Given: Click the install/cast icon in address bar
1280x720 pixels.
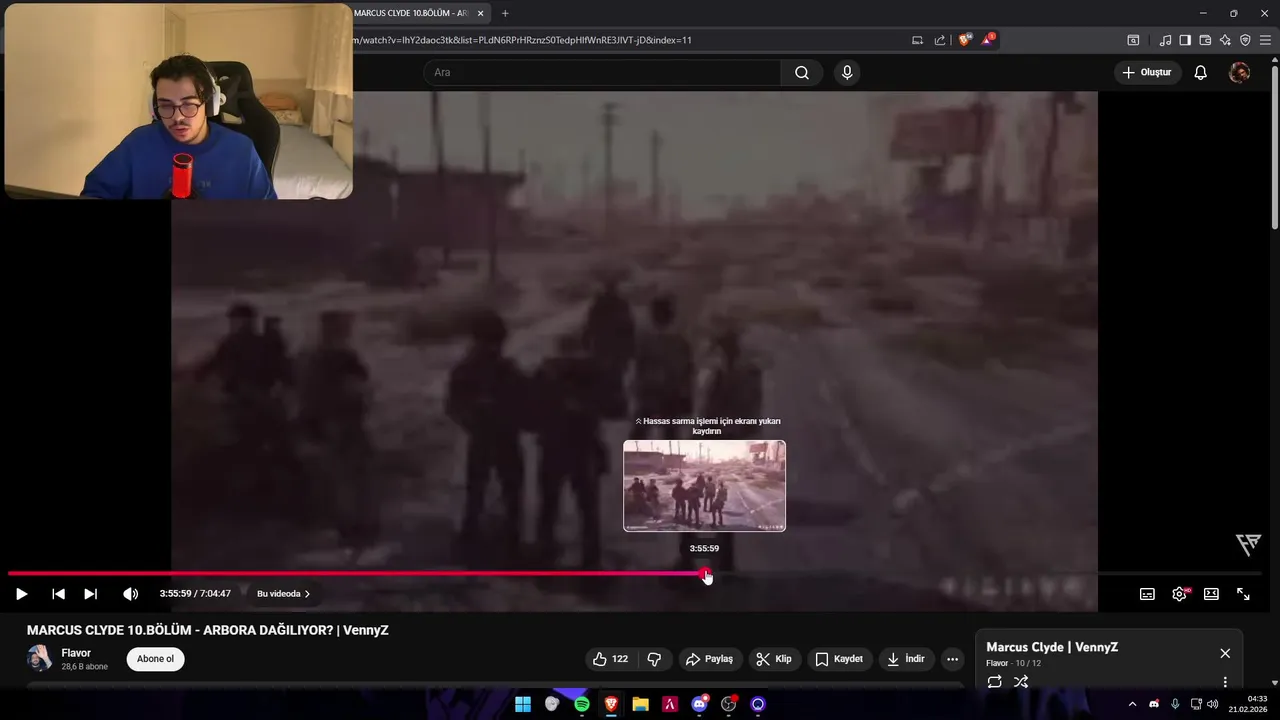Looking at the screenshot, I should tap(917, 40).
